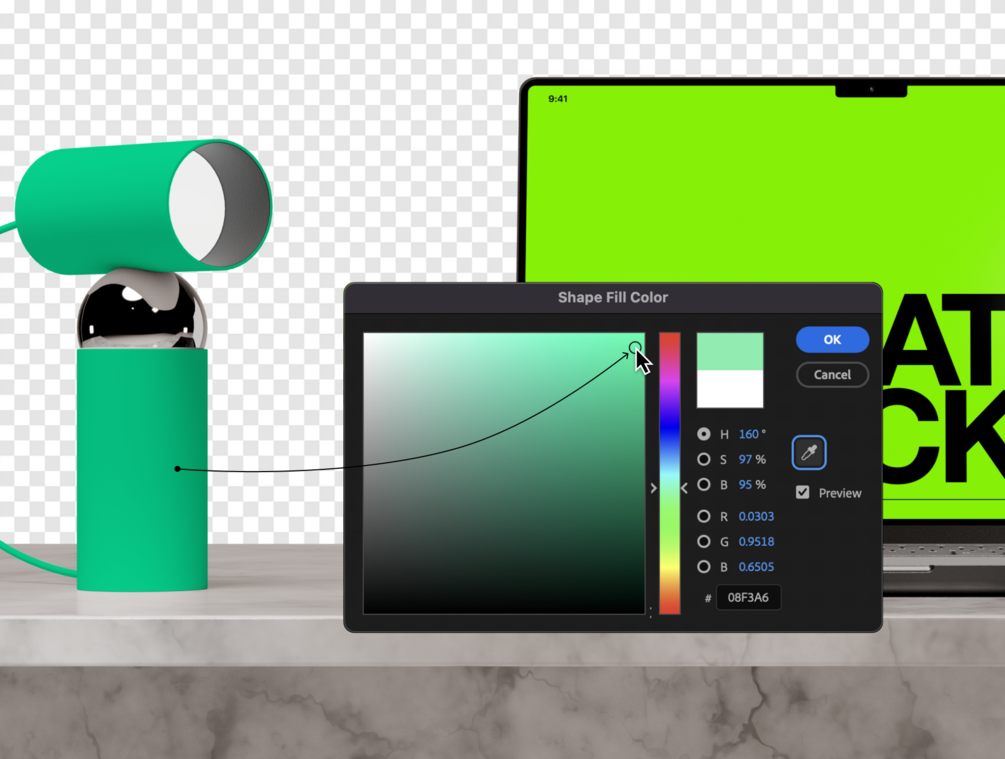Click the green value 0.9518 field

[x=756, y=542]
